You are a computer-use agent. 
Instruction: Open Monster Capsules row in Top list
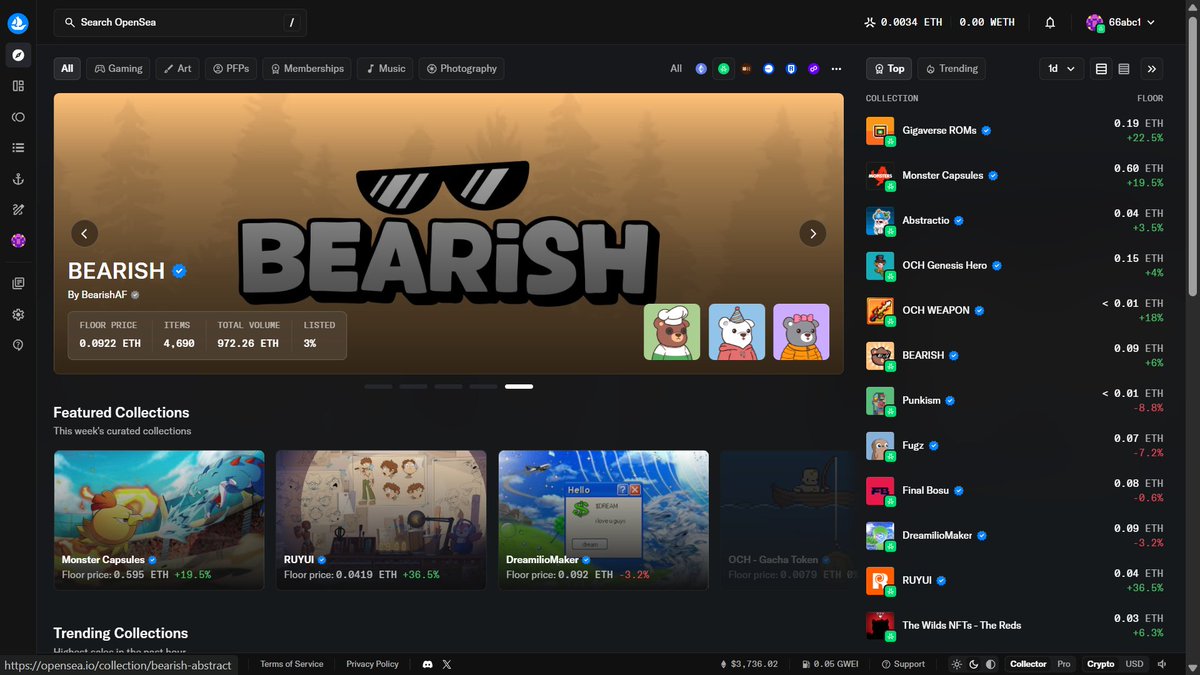pyautogui.click(x=1015, y=176)
